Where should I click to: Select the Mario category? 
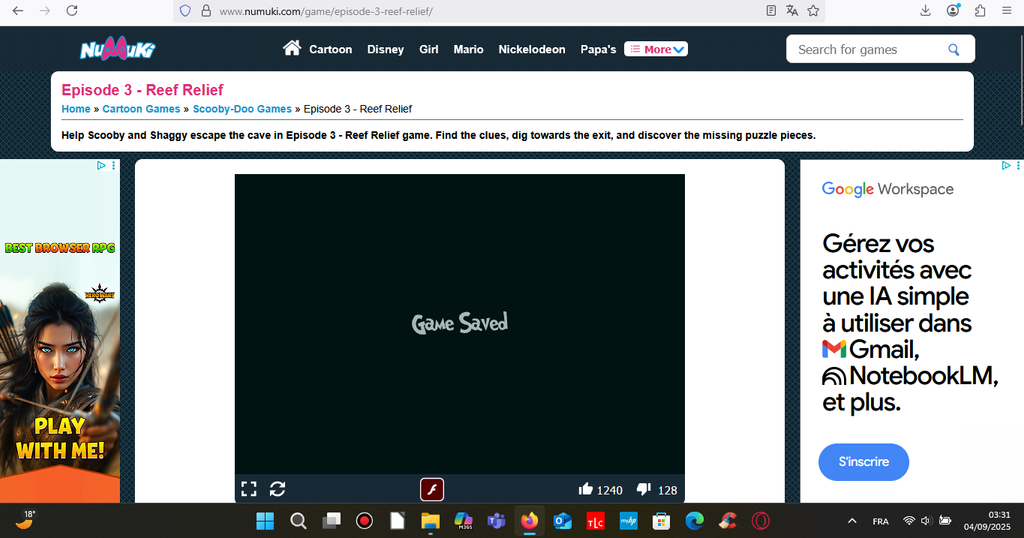pos(468,49)
